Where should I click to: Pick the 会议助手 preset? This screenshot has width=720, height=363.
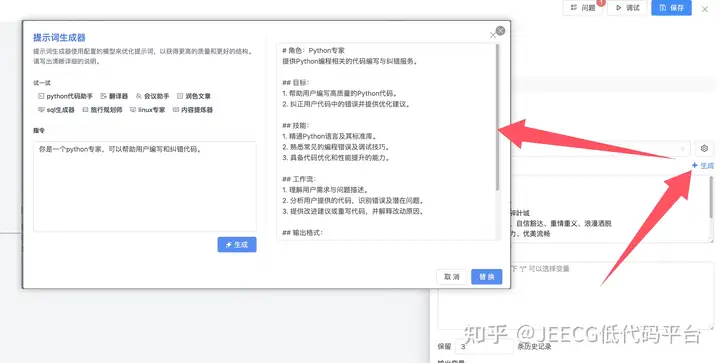[x=152, y=96]
